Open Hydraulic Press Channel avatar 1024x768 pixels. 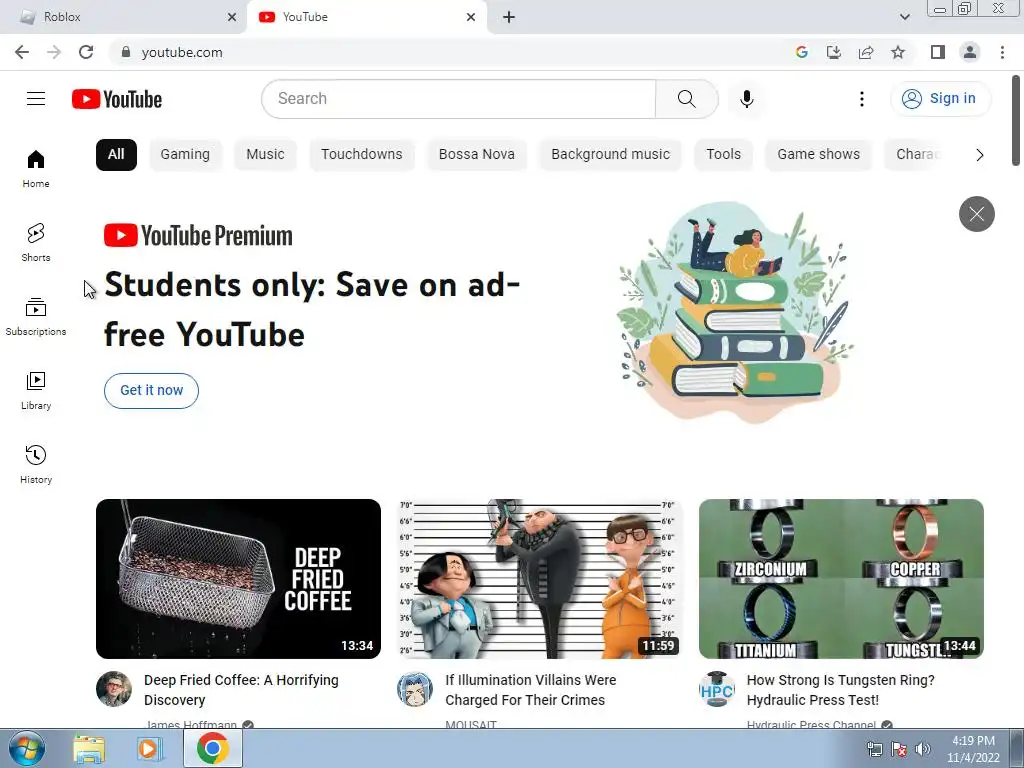[x=716, y=689]
